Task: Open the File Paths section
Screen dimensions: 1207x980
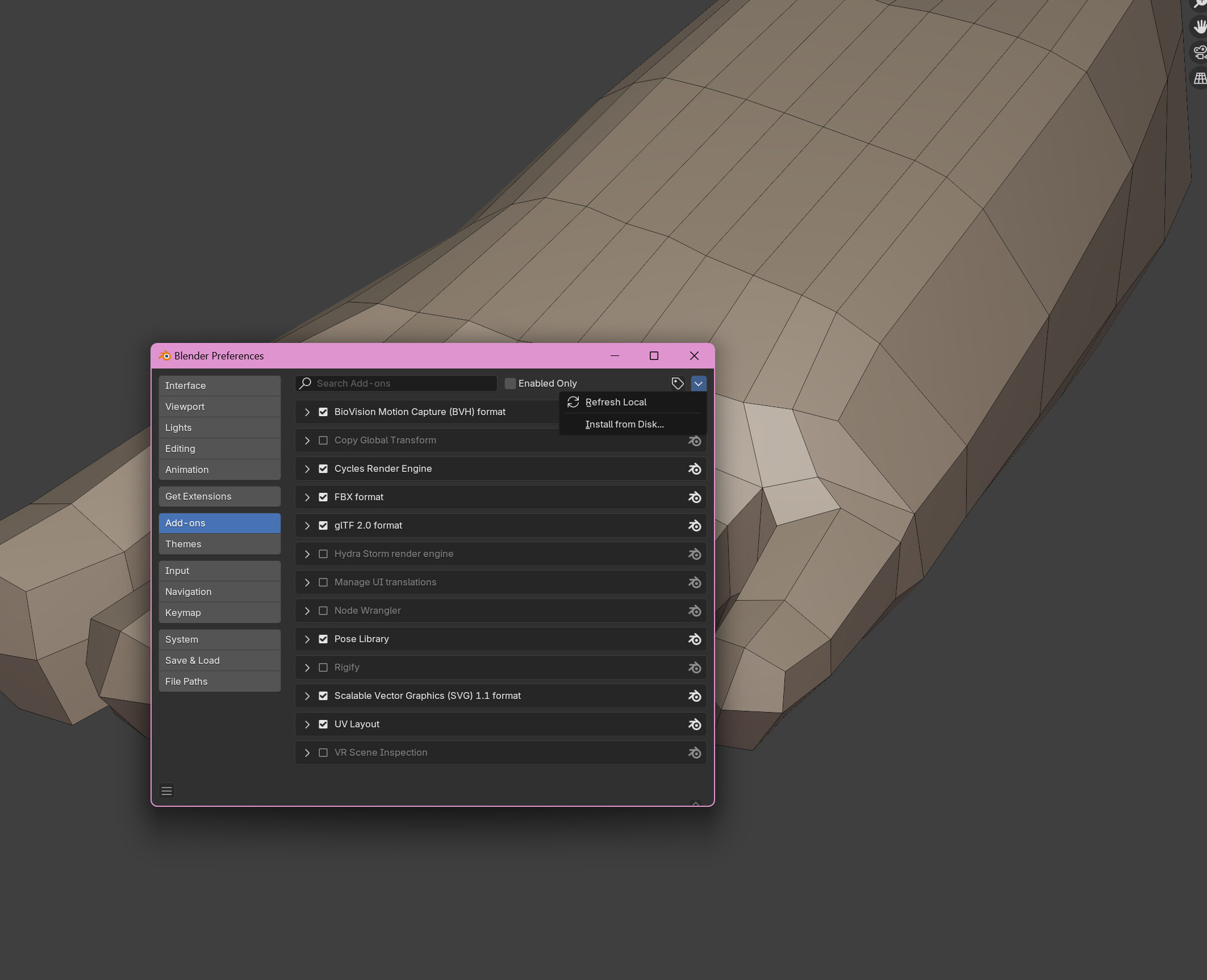Action: coord(220,681)
